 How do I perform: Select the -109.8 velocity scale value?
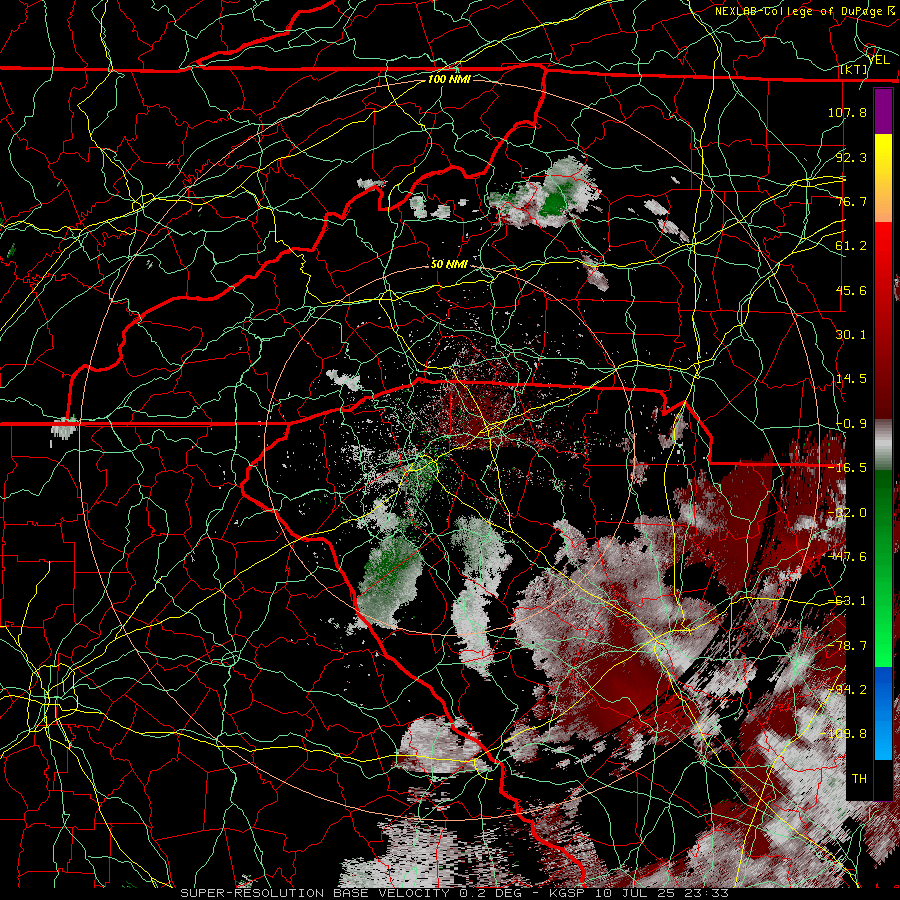coord(844,734)
